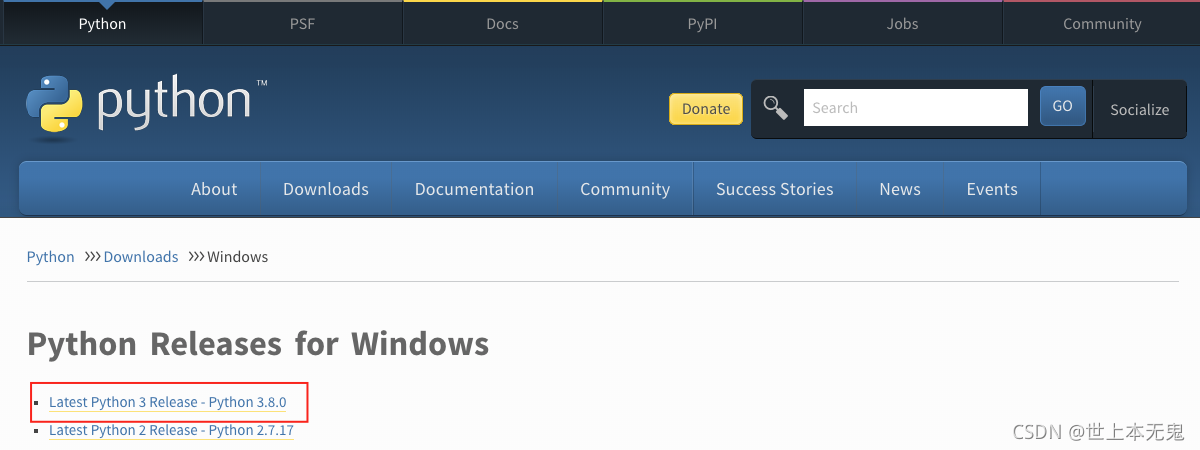Click the magnifying glass search icon
Viewport: 1200px width, 450px height.
pos(776,108)
